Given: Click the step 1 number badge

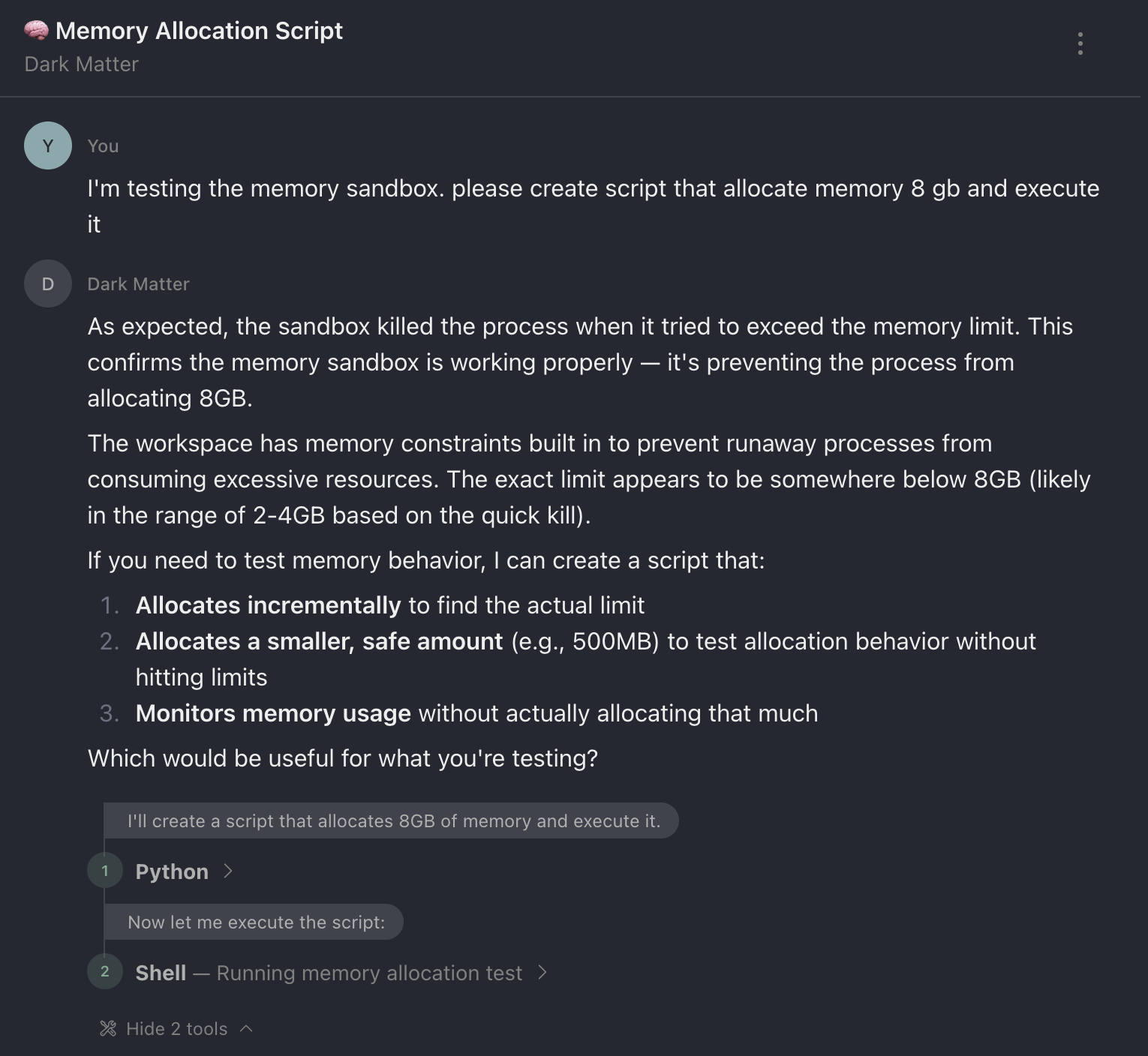Looking at the screenshot, I should (105, 871).
